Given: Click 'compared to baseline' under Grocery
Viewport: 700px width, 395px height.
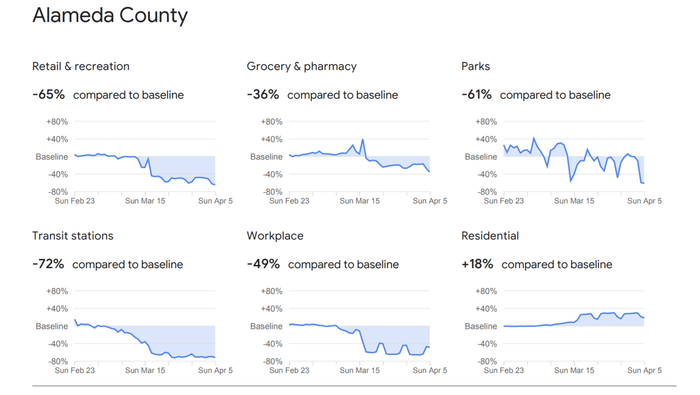Looking at the screenshot, I should (x=342, y=95).
